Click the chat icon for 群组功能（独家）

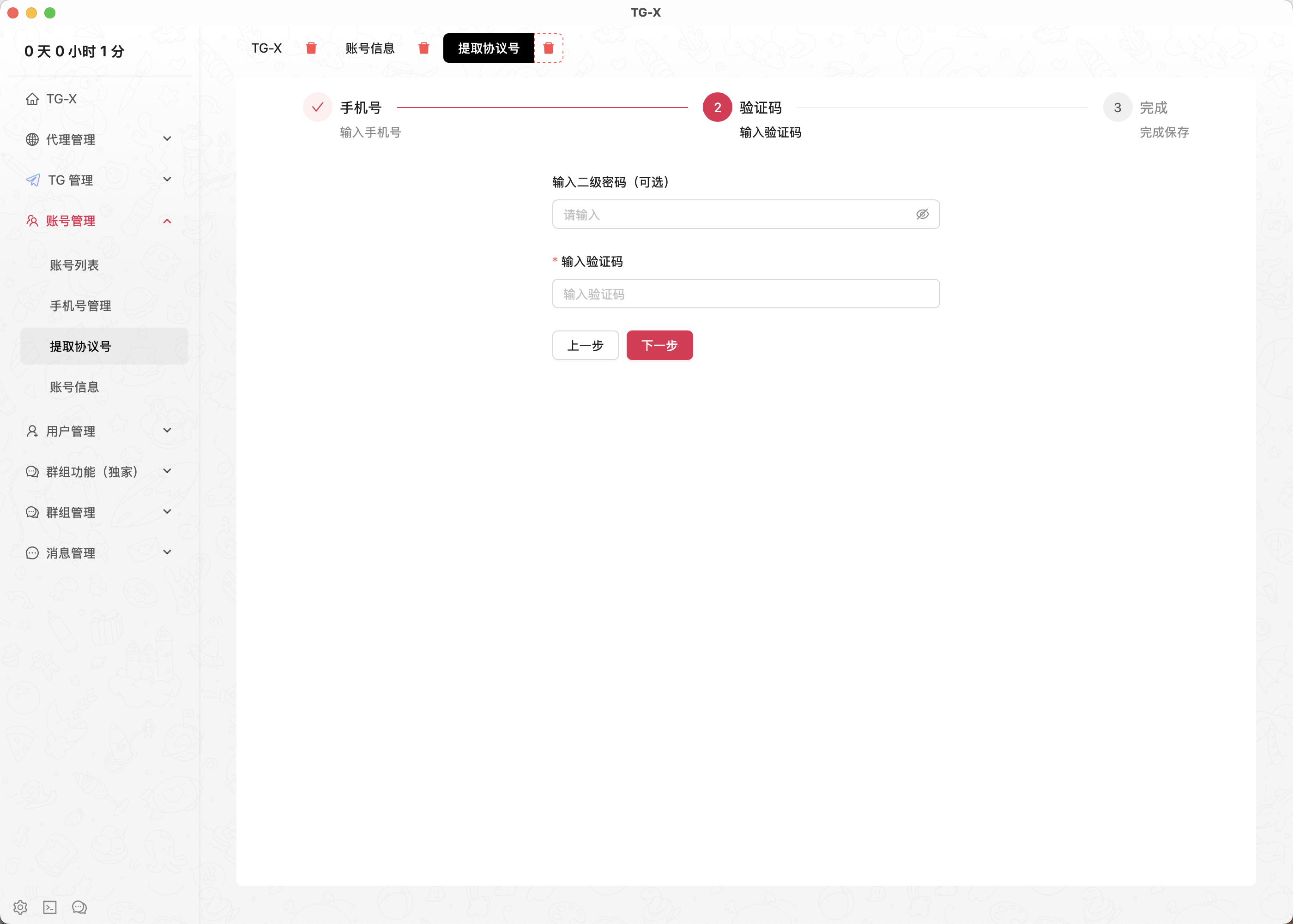32,472
